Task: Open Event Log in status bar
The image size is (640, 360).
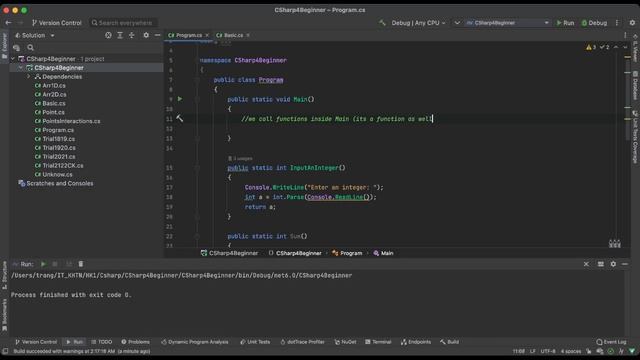Action: [x=611, y=342]
